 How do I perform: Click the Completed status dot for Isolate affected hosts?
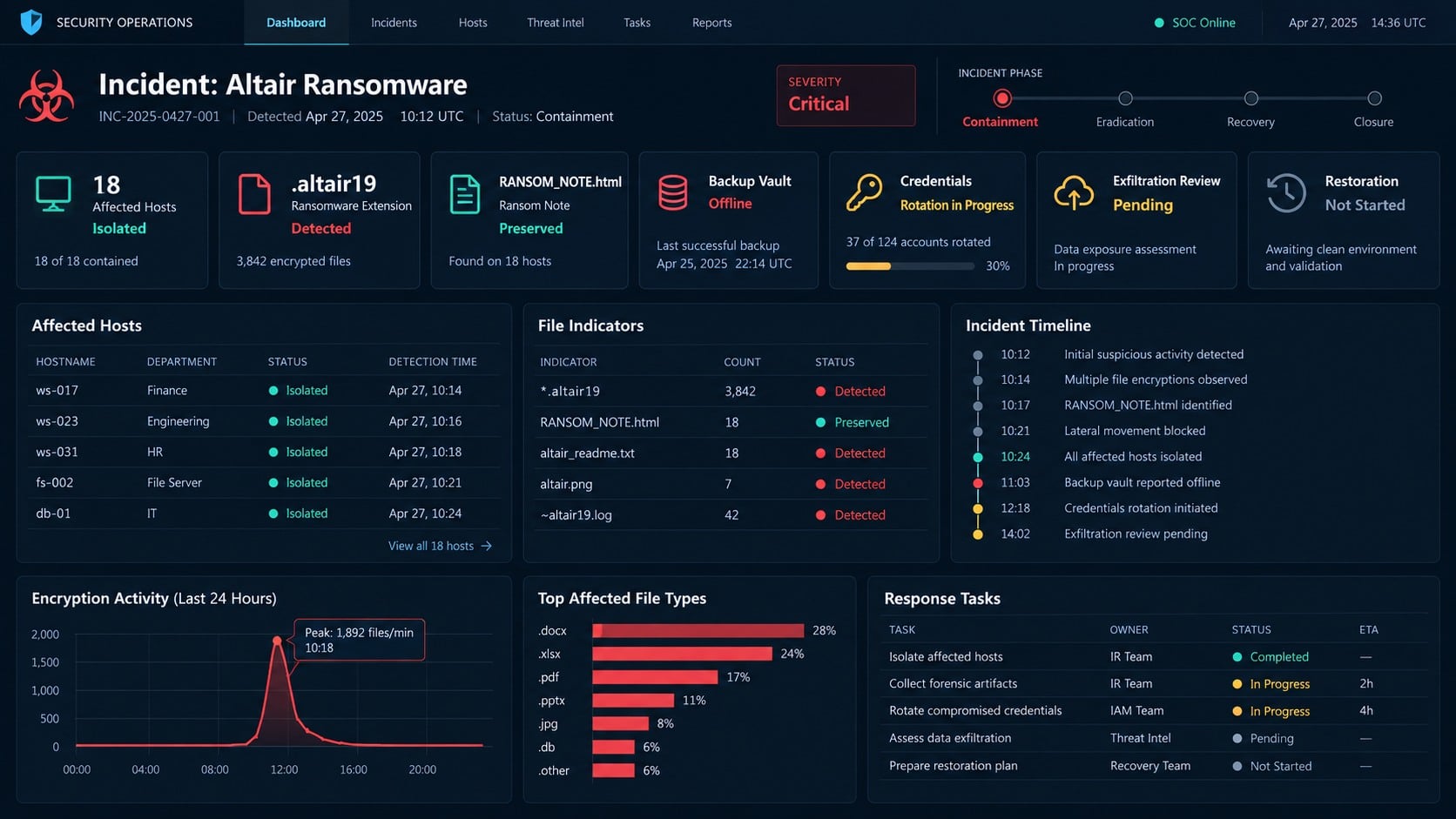coord(1237,657)
